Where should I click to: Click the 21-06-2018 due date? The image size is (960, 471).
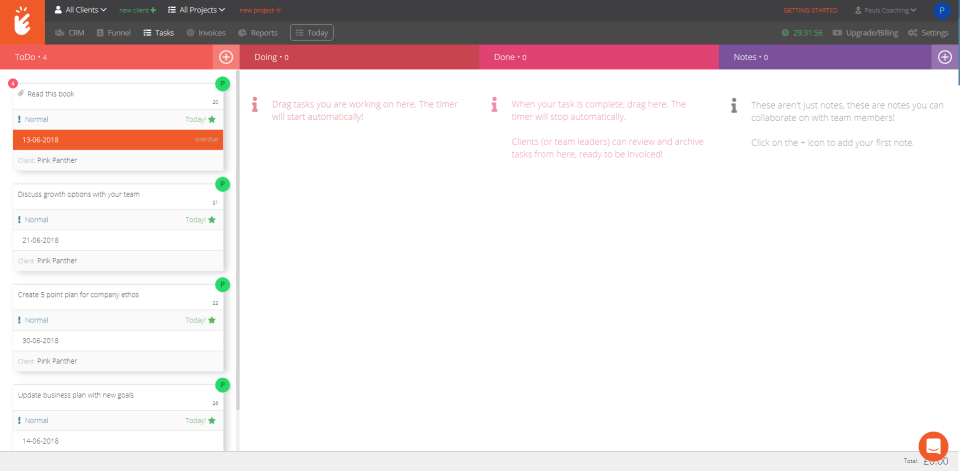[40, 240]
